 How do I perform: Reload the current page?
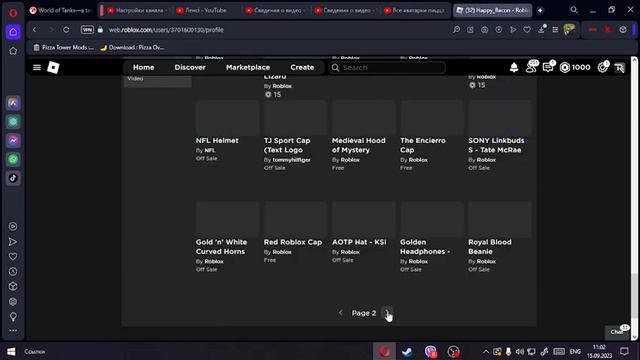pos(66,30)
